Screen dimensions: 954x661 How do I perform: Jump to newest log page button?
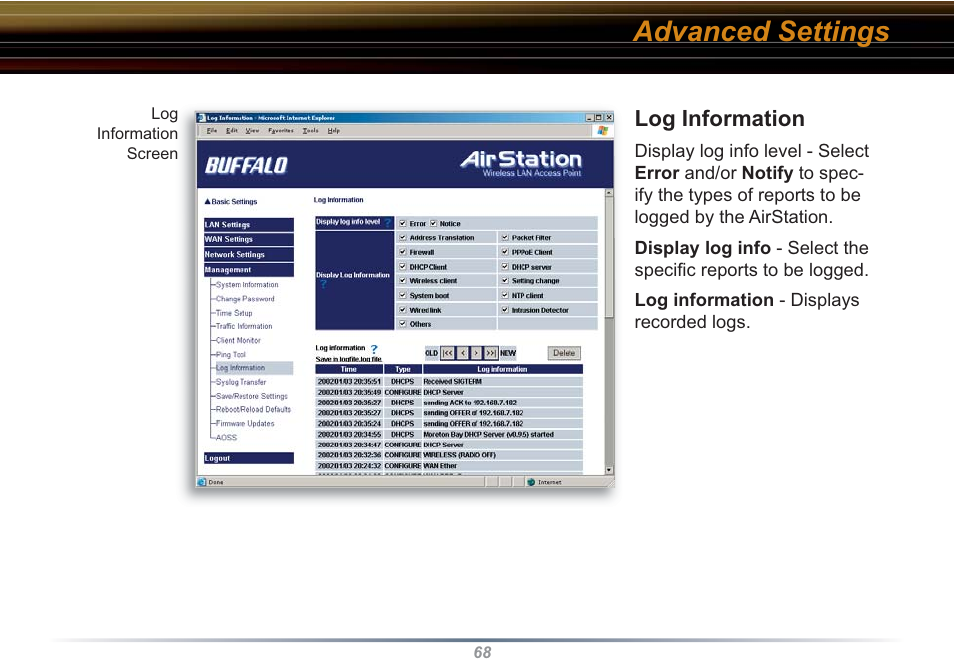491,353
